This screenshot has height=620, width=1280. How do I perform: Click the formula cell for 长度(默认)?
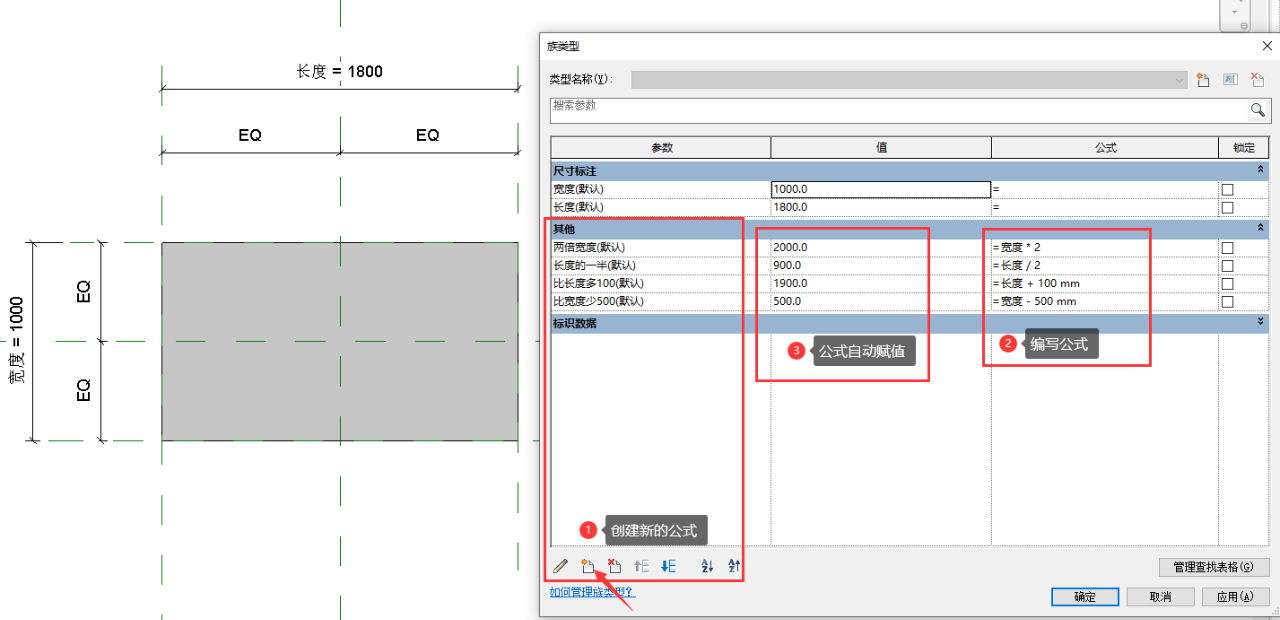pyautogui.click(x=1105, y=207)
